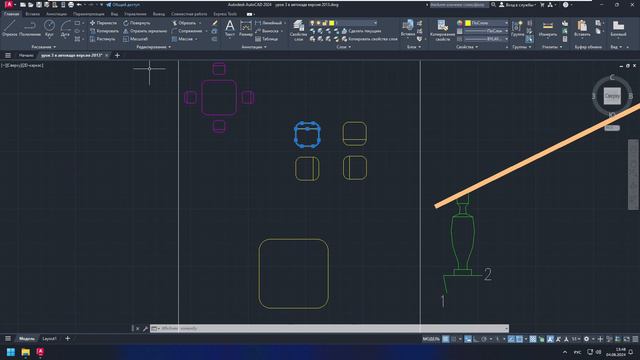Expand the Свойства panel dropdown
The image size is (640, 360).
tap(467, 47)
